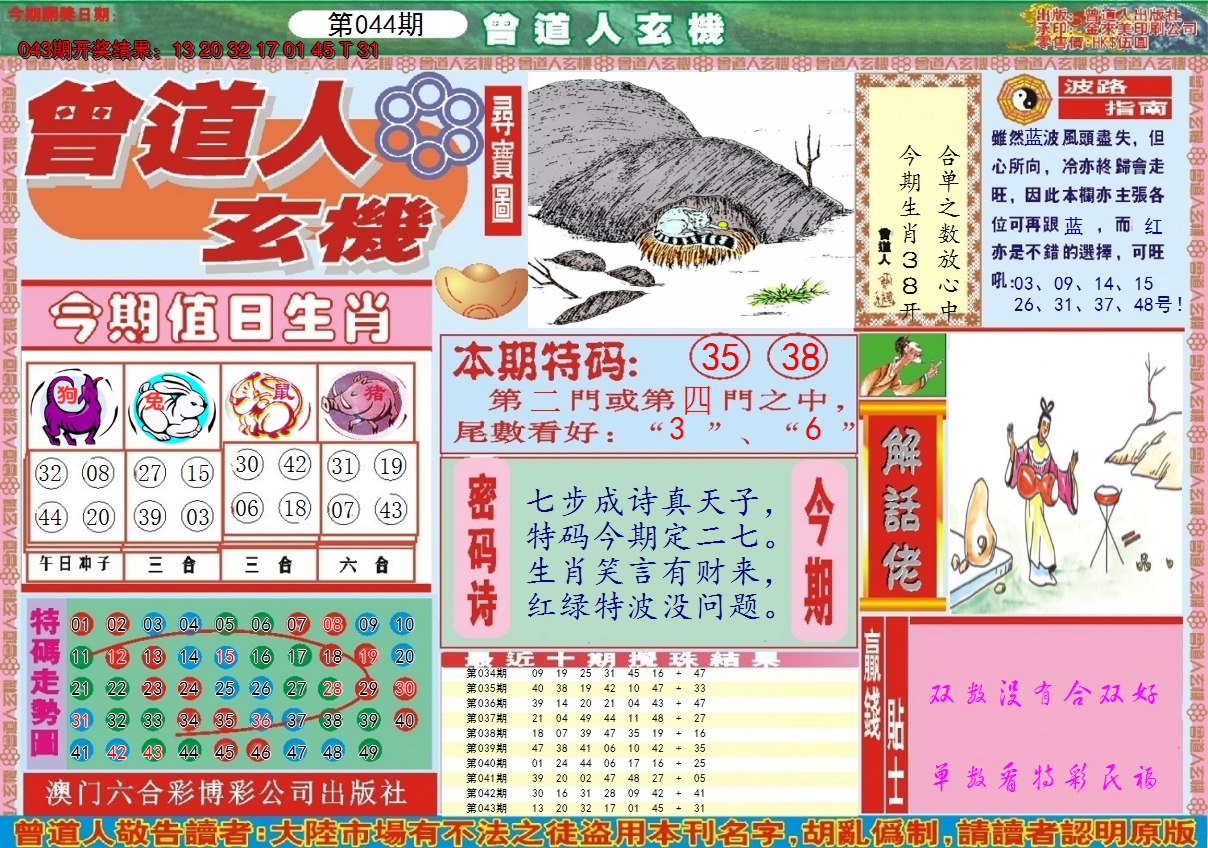Click the purple dog zodiac icon

[x=75, y=407]
